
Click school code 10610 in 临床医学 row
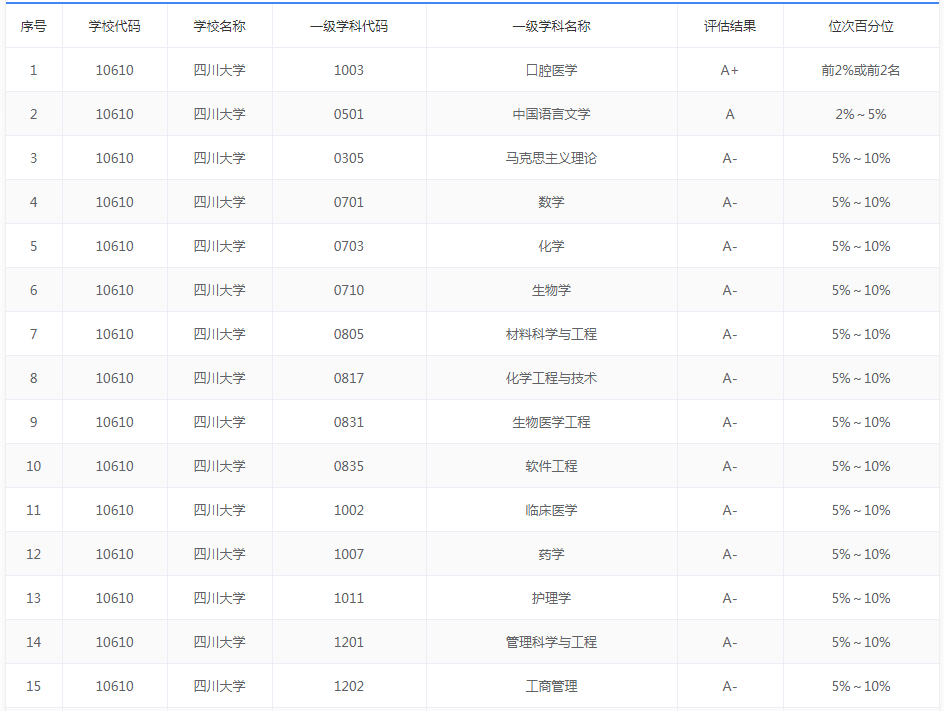(x=114, y=510)
